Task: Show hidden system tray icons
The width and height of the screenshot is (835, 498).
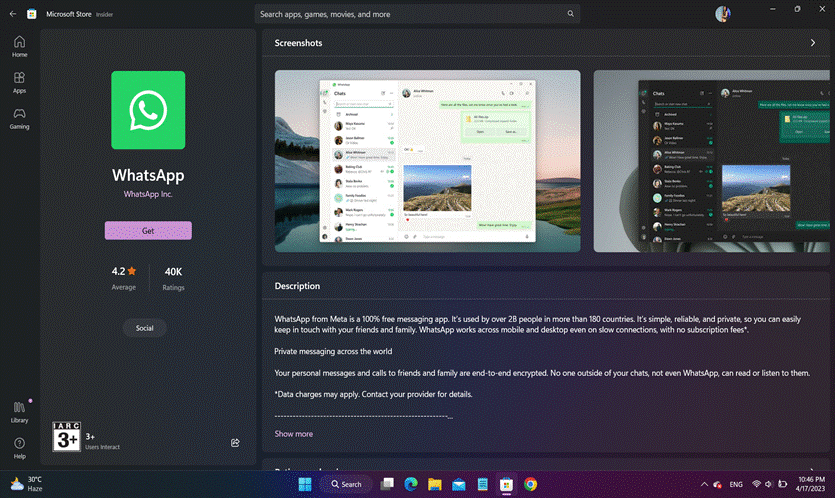Action: click(x=704, y=484)
